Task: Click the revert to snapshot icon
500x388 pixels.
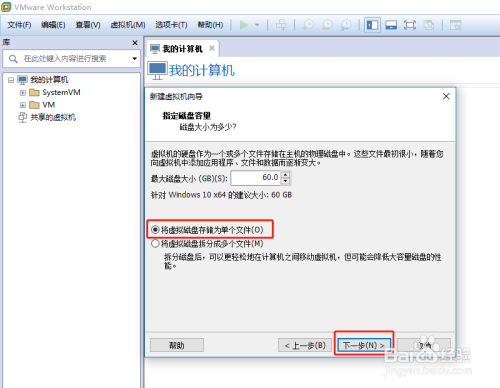Action: [327, 25]
